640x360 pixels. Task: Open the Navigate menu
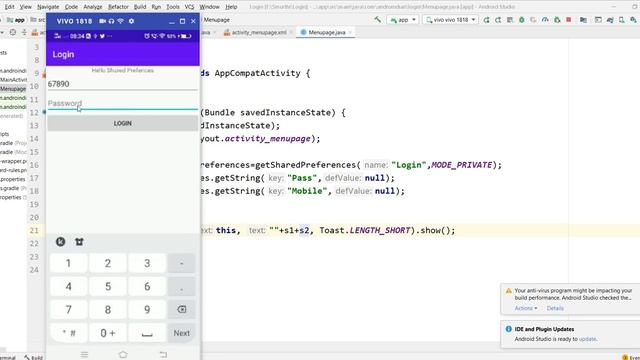(48, 7)
